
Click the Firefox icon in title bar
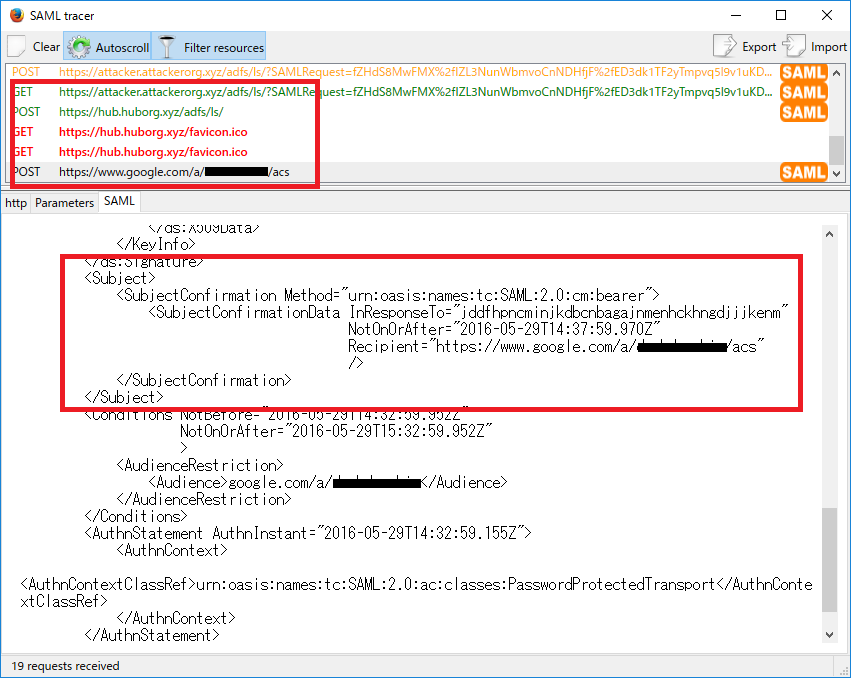pos(16,15)
